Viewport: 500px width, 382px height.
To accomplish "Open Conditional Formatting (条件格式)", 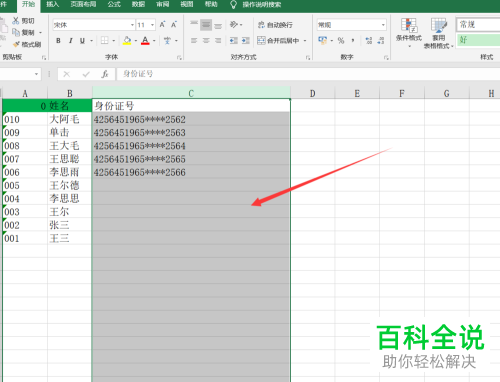I will (409, 33).
